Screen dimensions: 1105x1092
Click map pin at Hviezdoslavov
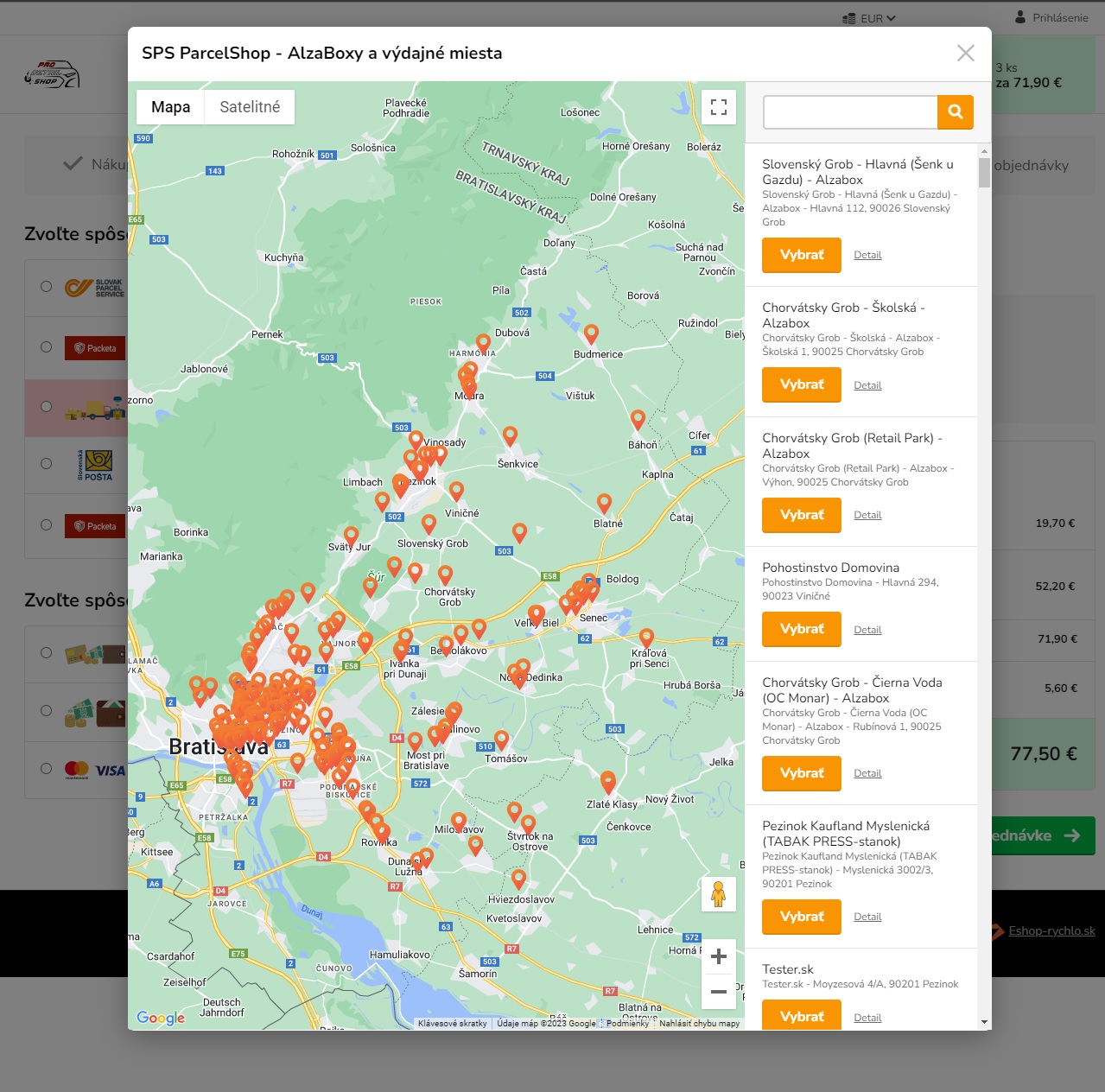pos(518,879)
